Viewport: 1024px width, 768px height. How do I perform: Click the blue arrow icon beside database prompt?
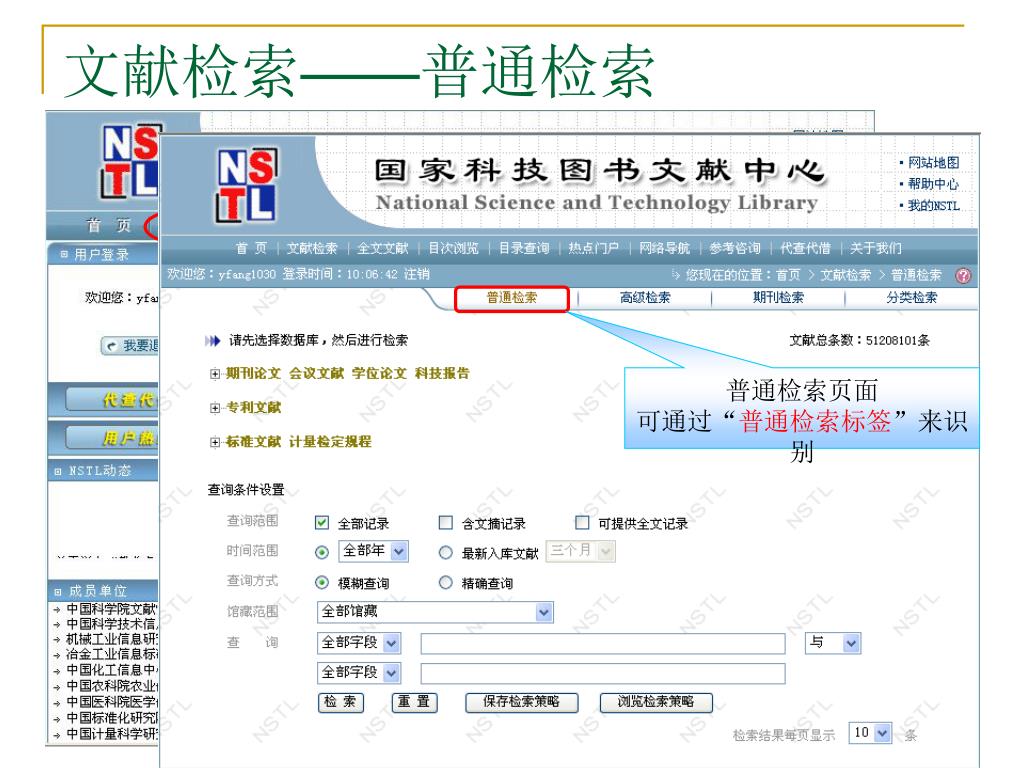click(x=212, y=340)
